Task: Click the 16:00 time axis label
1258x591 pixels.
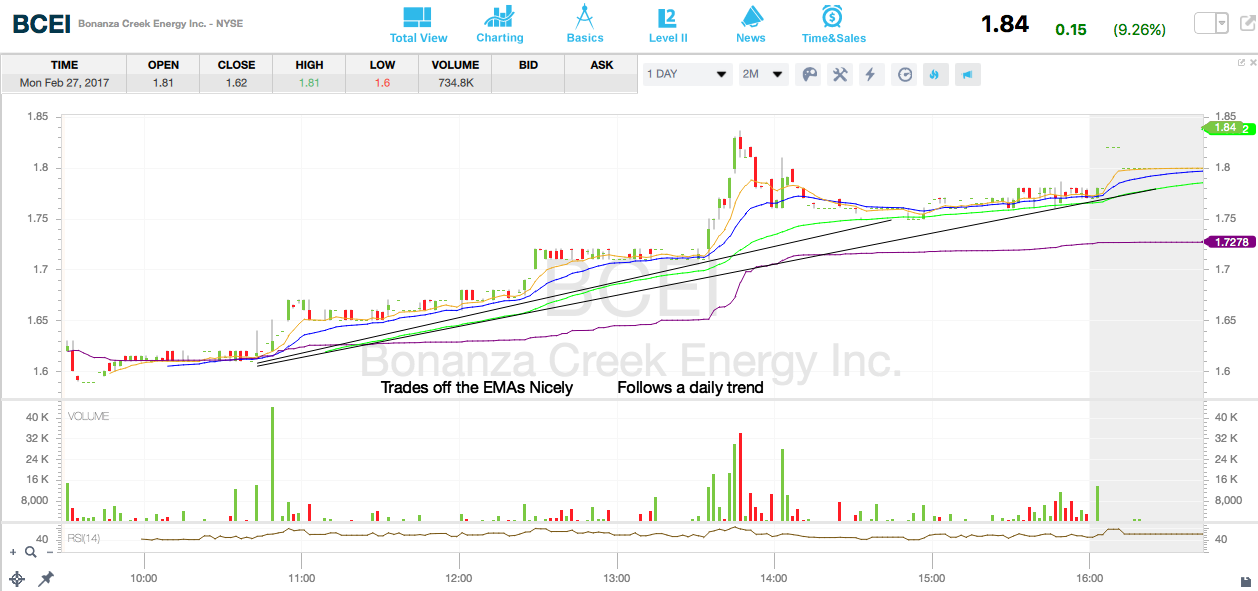Action: (x=1089, y=578)
